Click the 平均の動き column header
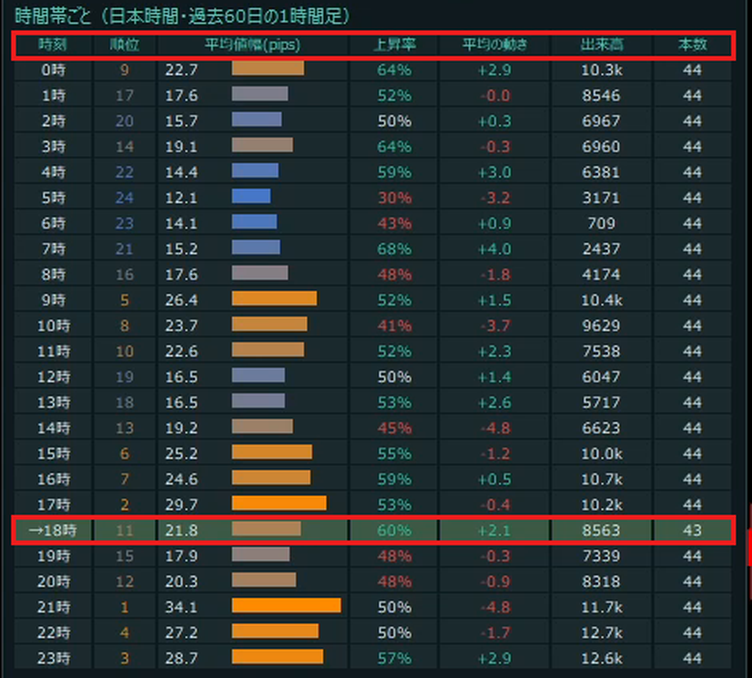 (x=494, y=45)
